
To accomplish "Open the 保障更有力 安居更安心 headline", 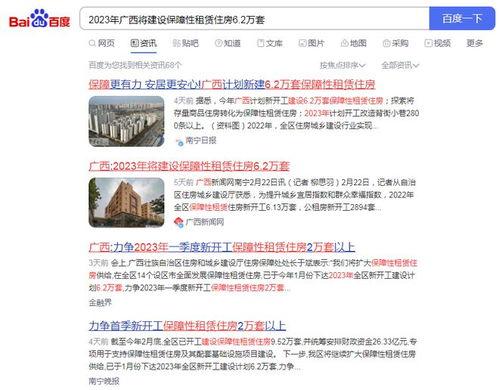I will (232, 84).
